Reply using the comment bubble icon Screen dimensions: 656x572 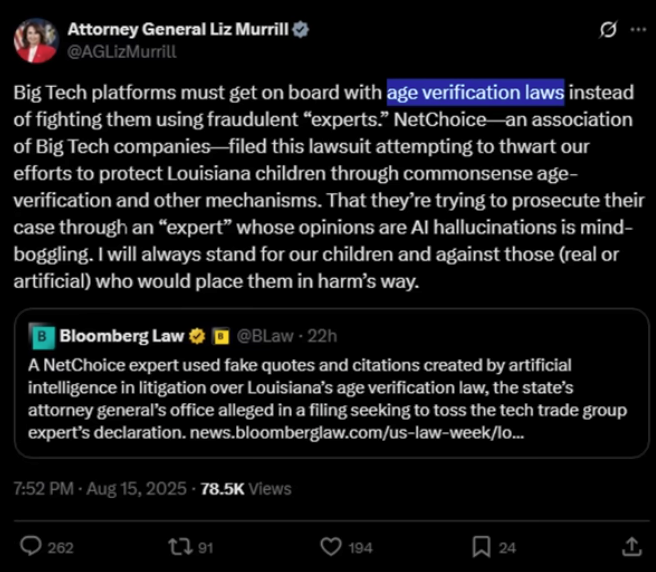(32, 546)
